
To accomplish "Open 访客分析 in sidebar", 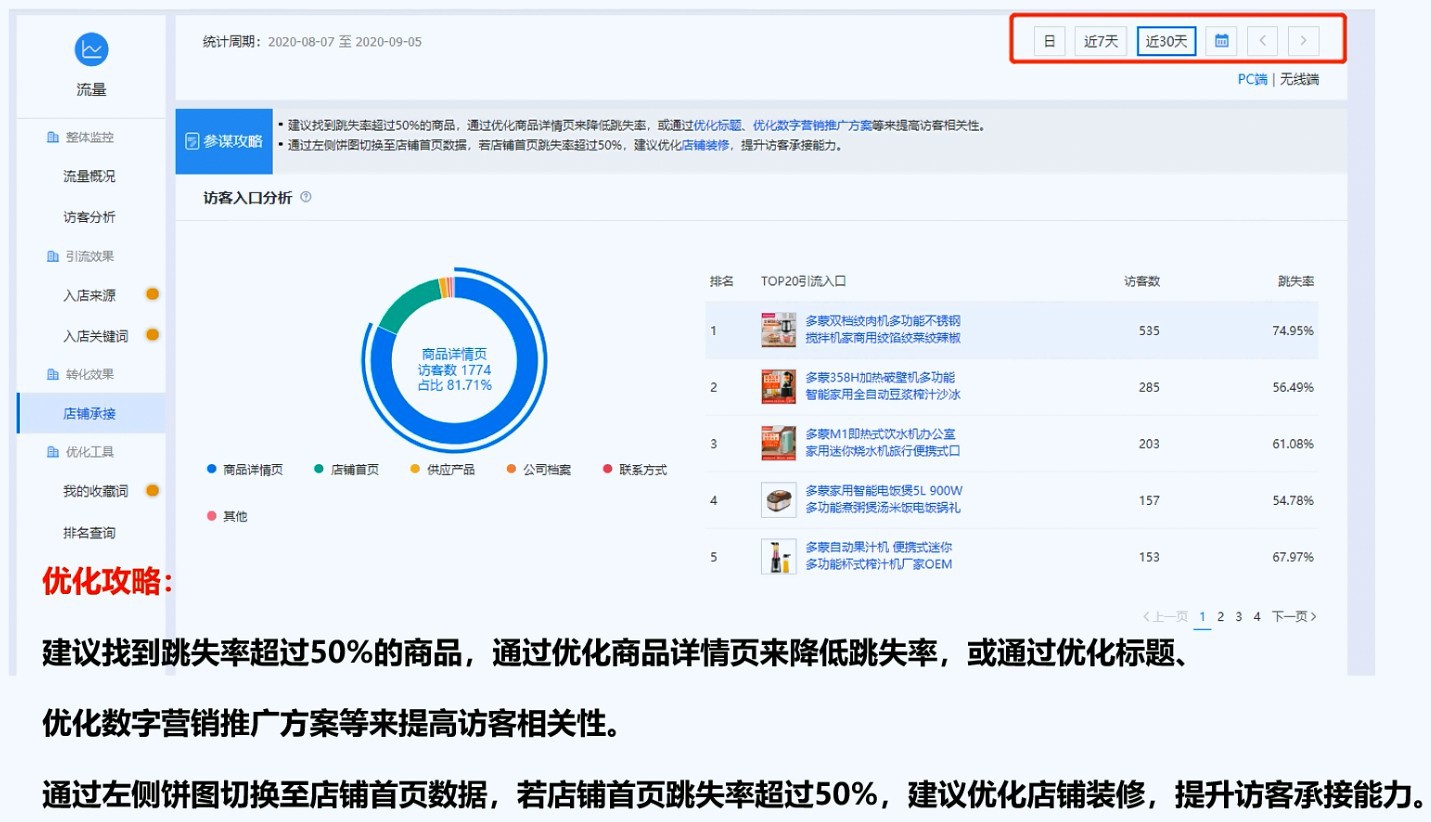I will pos(89,217).
